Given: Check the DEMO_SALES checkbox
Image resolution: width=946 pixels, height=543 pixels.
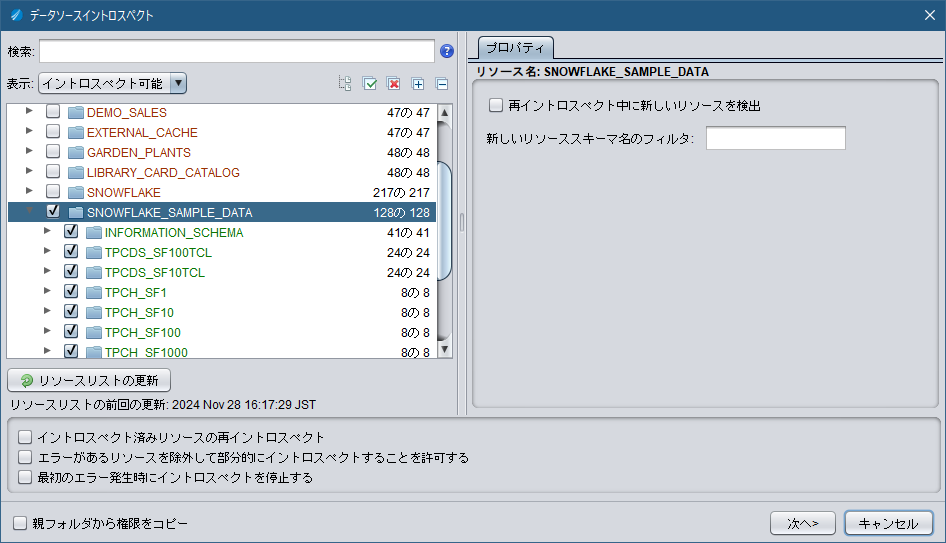Looking at the screenshot, I should coord(53,112).
